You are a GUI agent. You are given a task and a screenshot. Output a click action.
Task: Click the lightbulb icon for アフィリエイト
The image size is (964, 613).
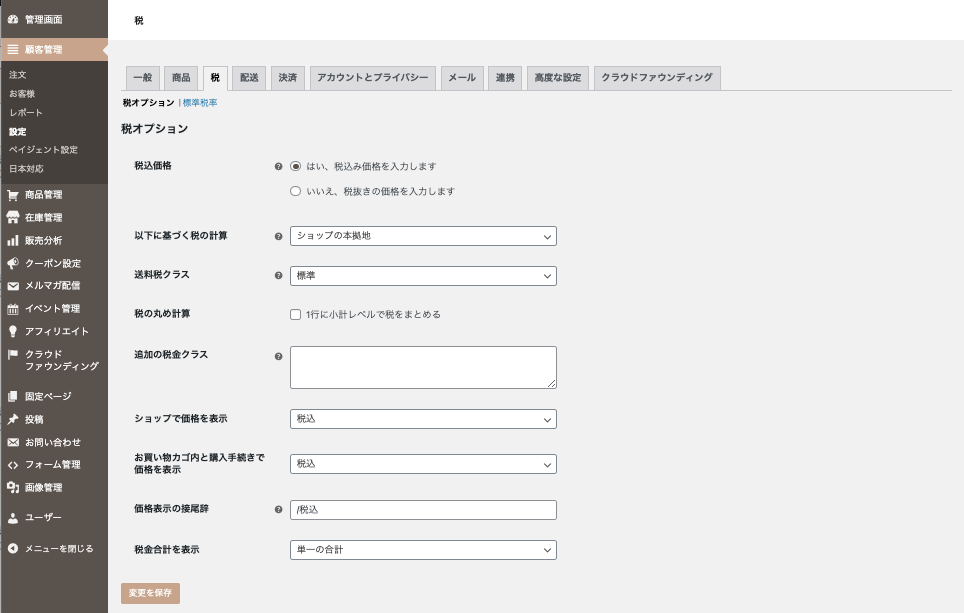[x=13, y=332]
